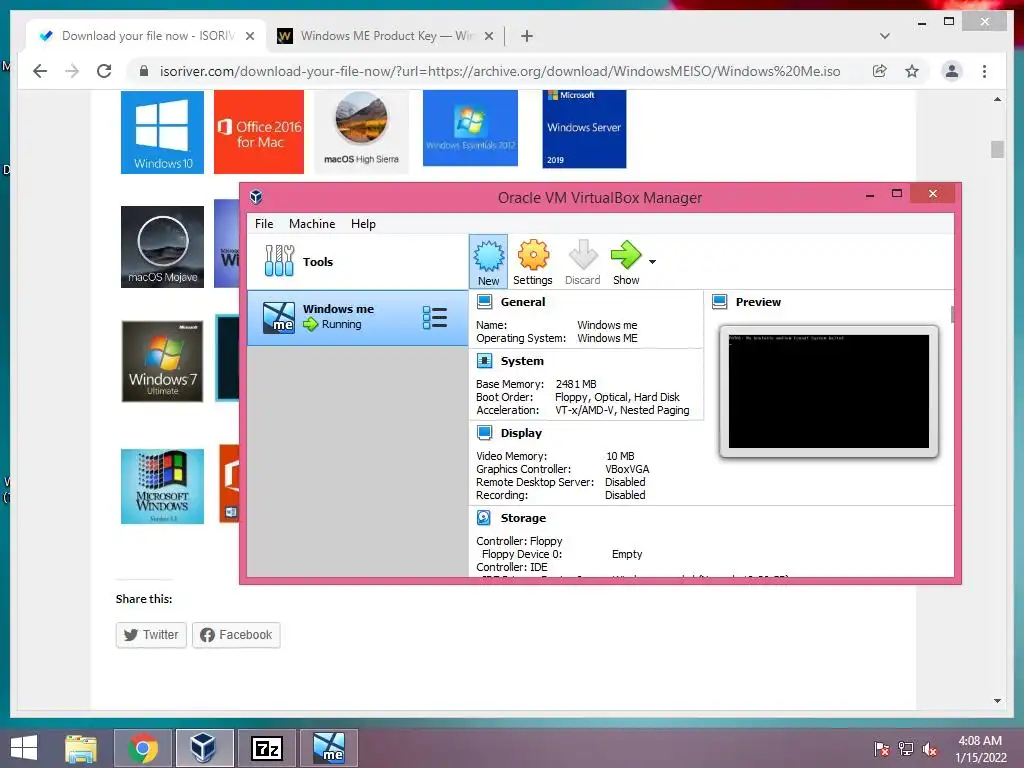Viewport: 1024px width, 768px height.
Task: Click Chrome icon in taskbar
Action: [143, 748]
